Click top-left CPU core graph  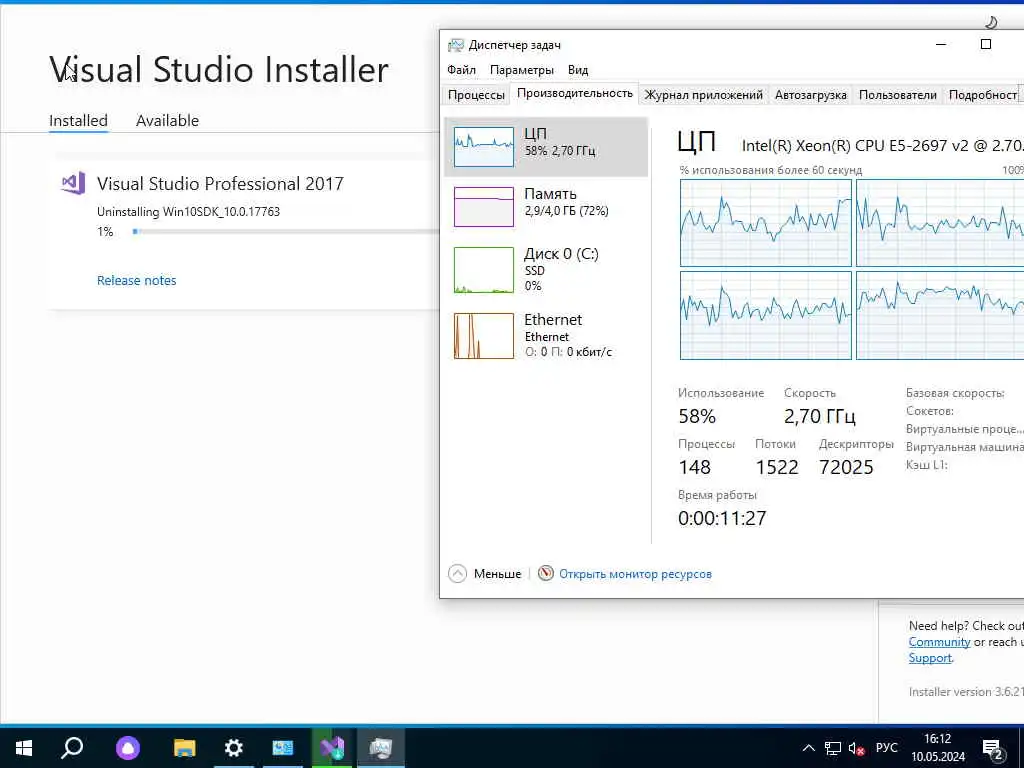[x=765, y=223]
